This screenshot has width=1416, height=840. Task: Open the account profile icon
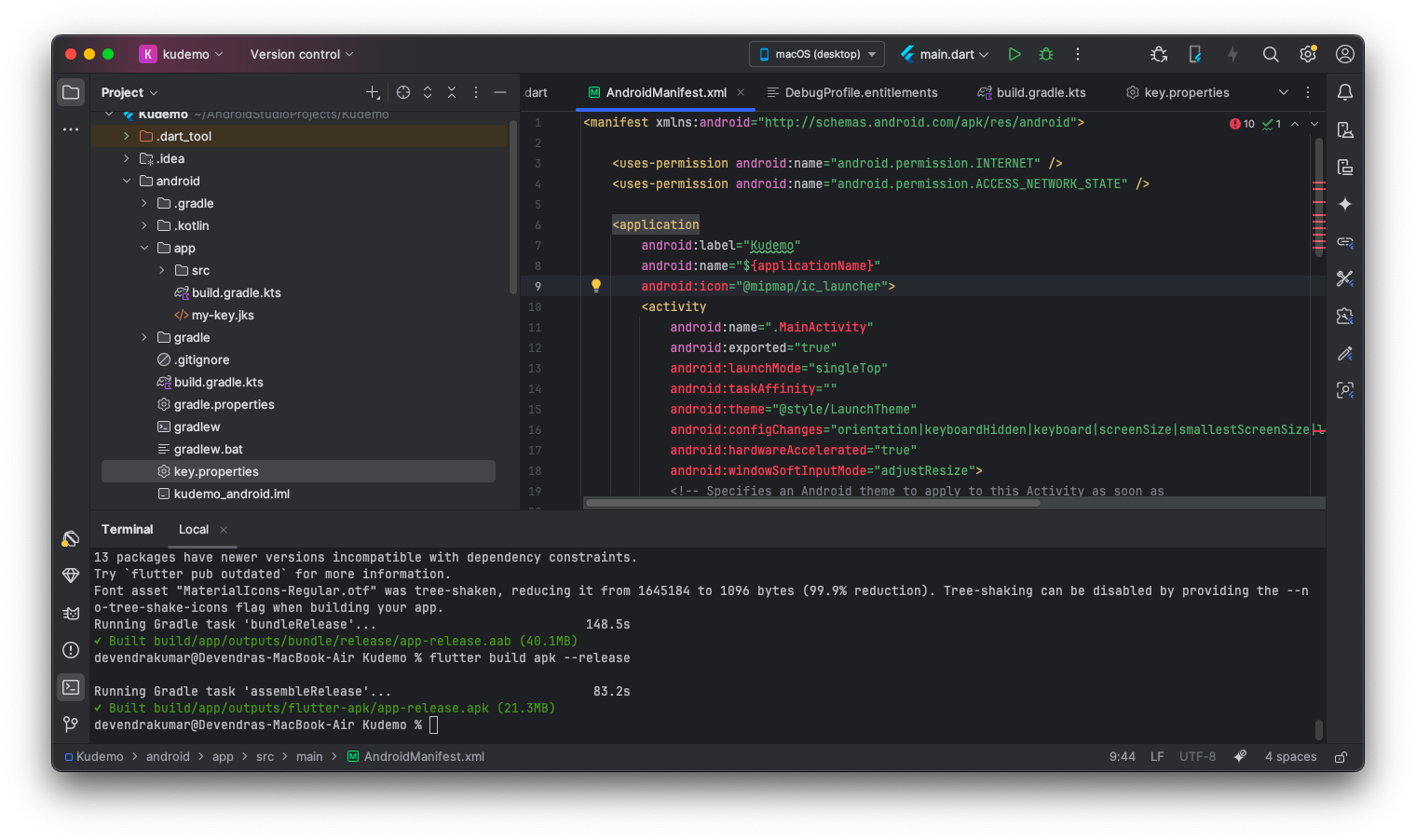(x=1345, y=54)
